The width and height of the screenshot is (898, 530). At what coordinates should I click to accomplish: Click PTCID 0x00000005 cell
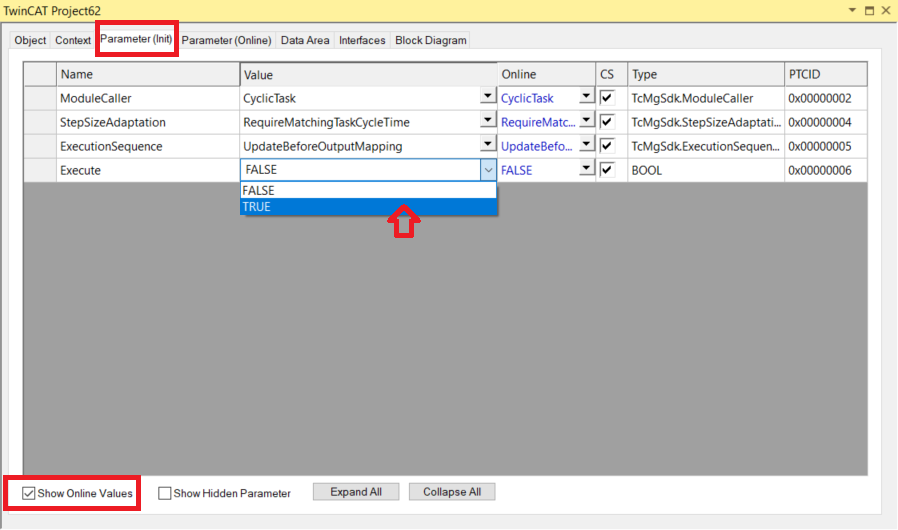[x=825, y=146]
